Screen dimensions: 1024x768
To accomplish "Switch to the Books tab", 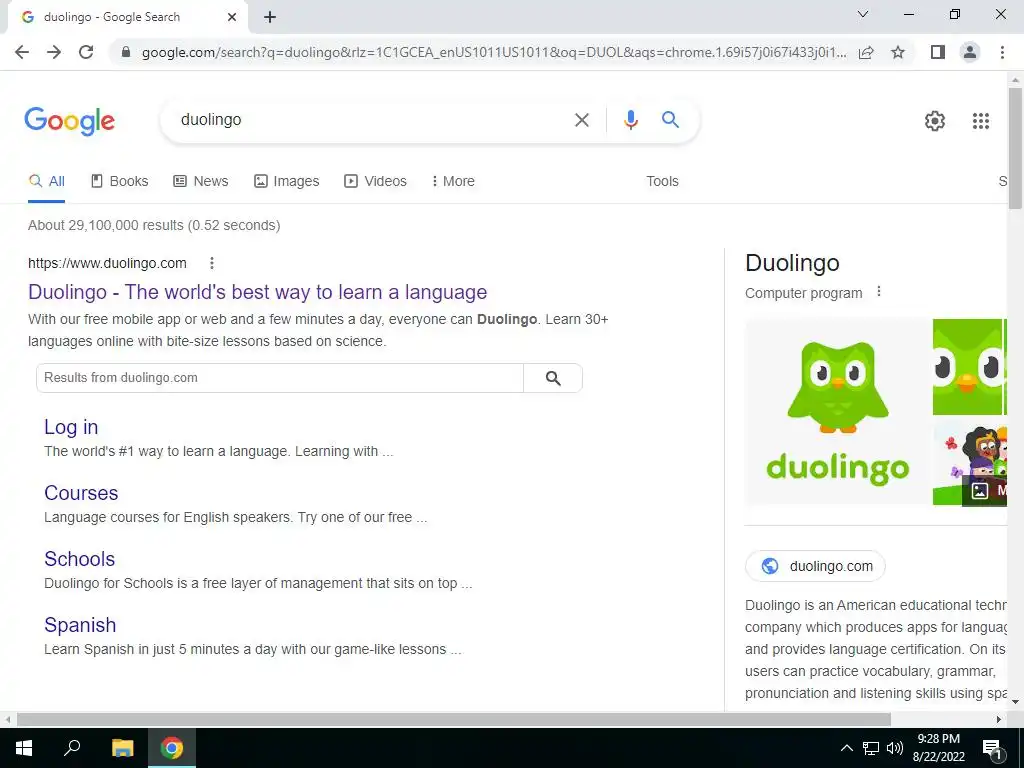I will 120,182.
